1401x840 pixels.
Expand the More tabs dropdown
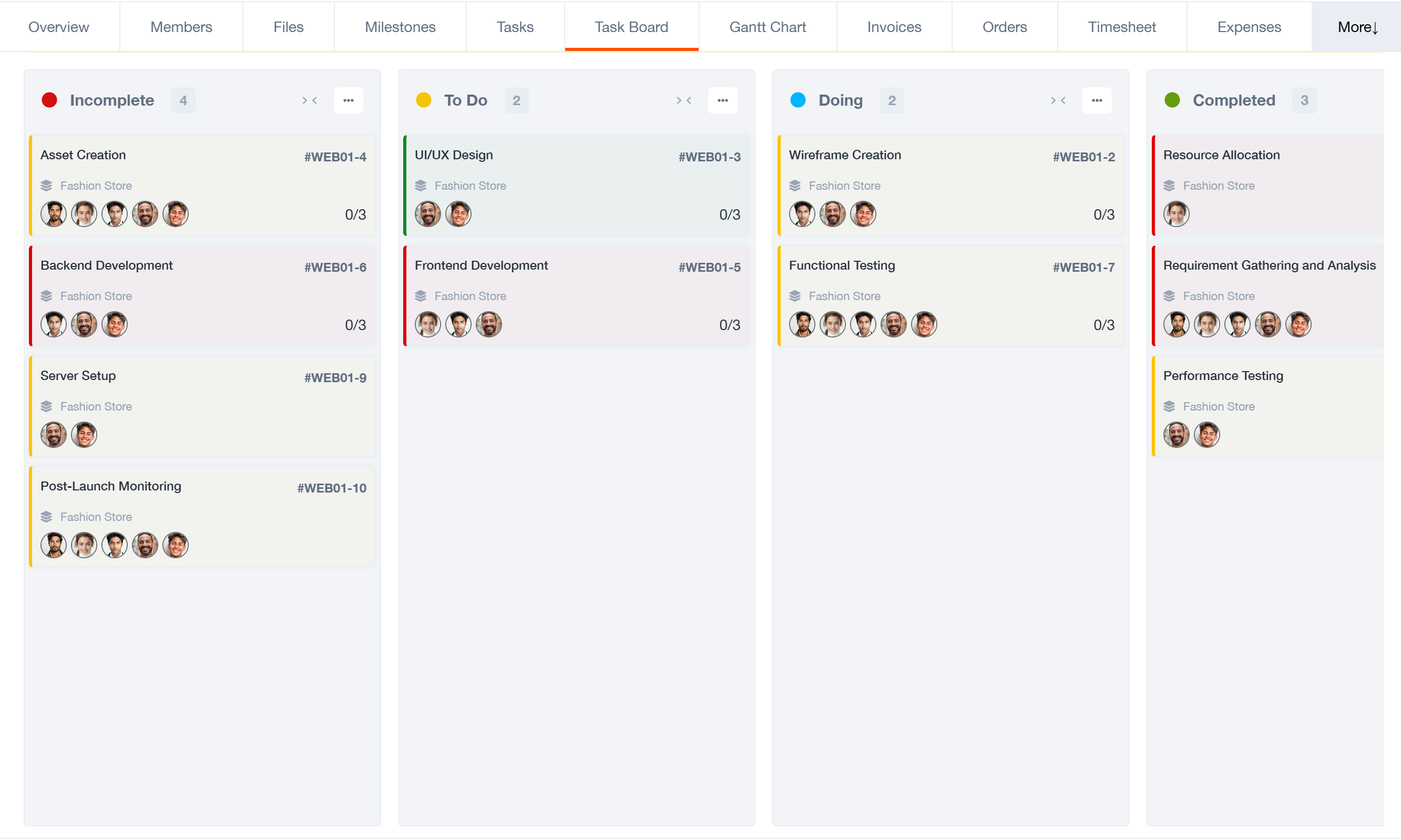(x=1356, y=27)
